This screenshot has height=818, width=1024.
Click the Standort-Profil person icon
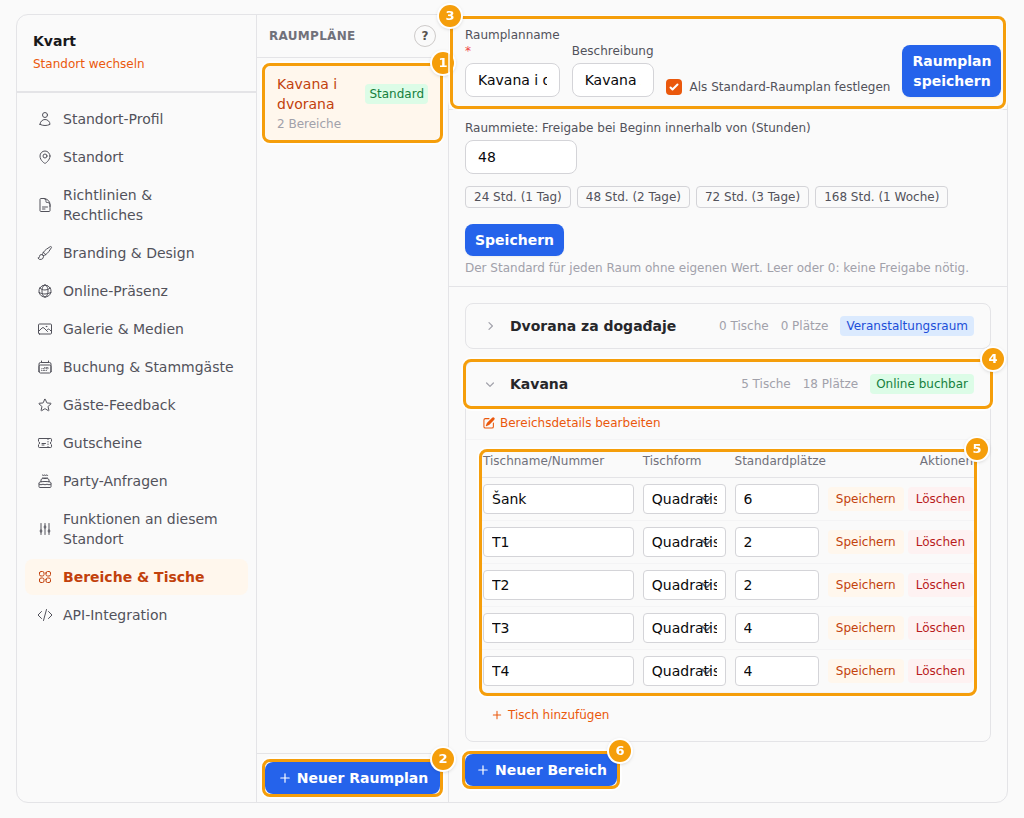tap(44, 119)
